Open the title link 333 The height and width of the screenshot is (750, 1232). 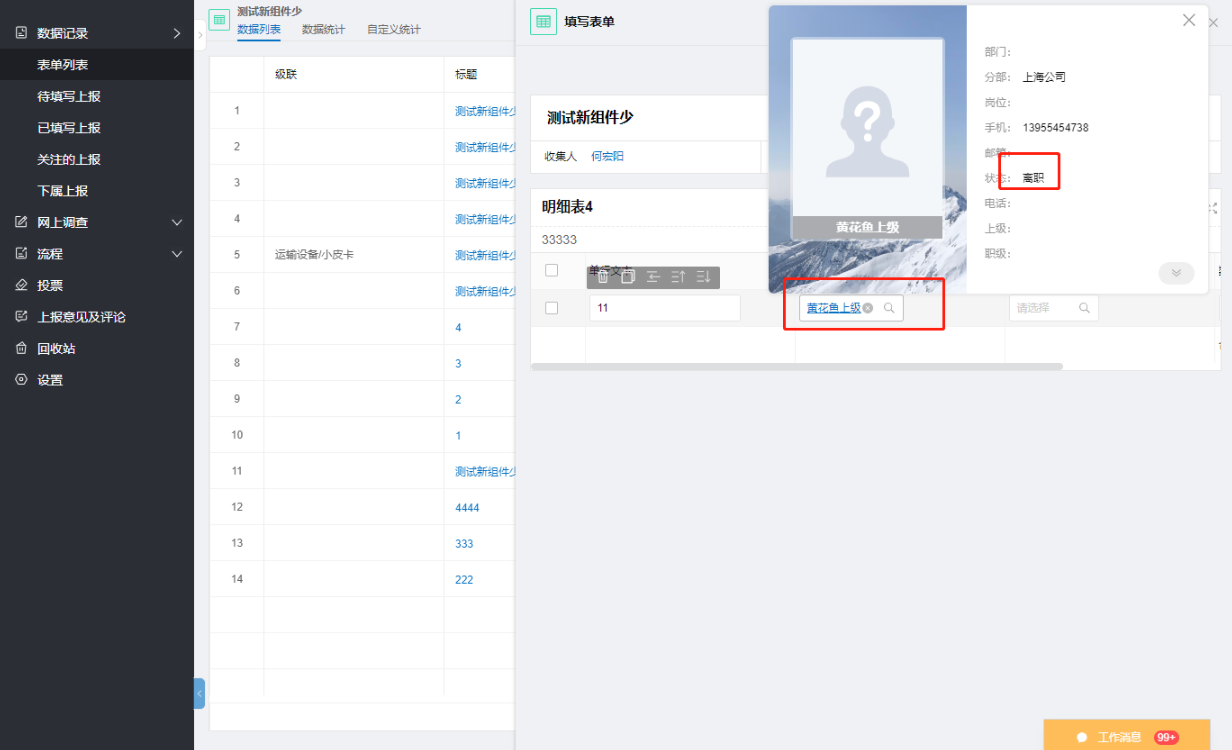pos(464,544)
